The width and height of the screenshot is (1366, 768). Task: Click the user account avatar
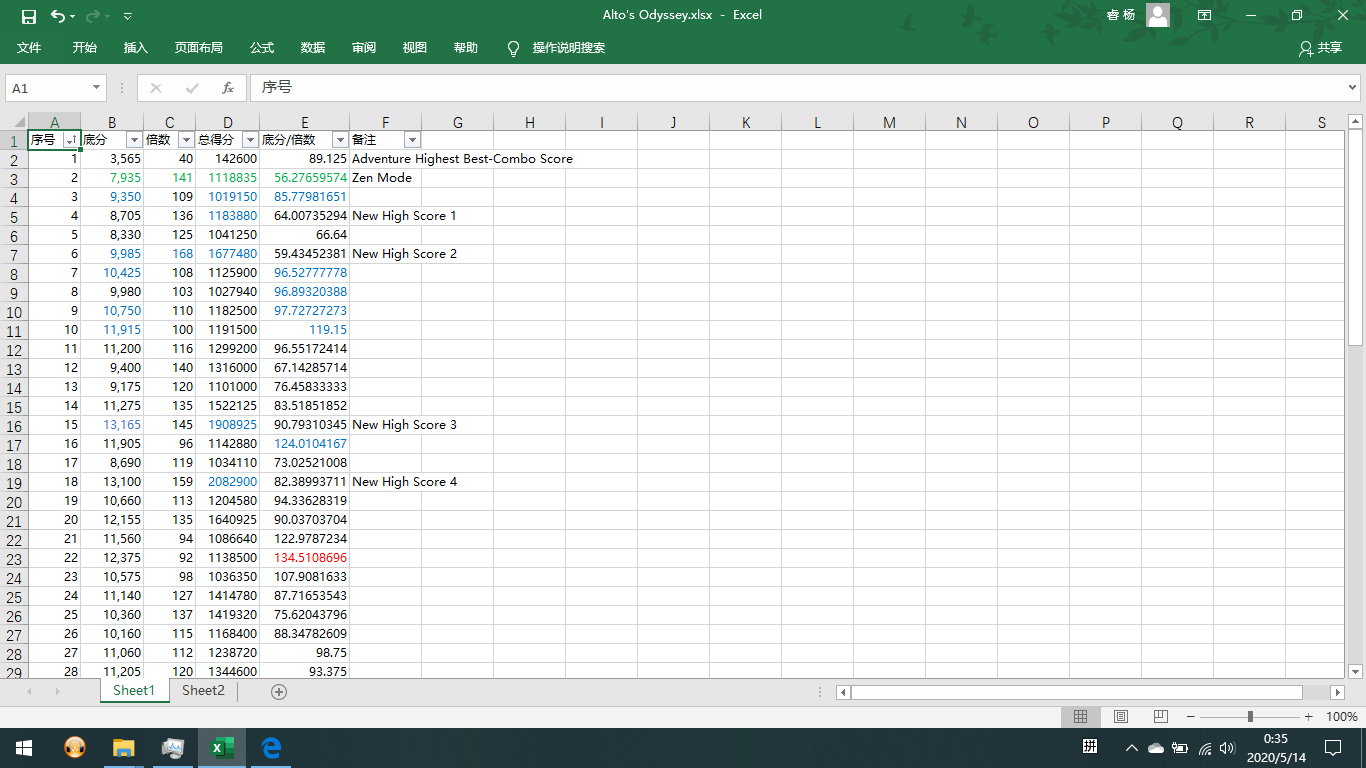(1158, 15)
